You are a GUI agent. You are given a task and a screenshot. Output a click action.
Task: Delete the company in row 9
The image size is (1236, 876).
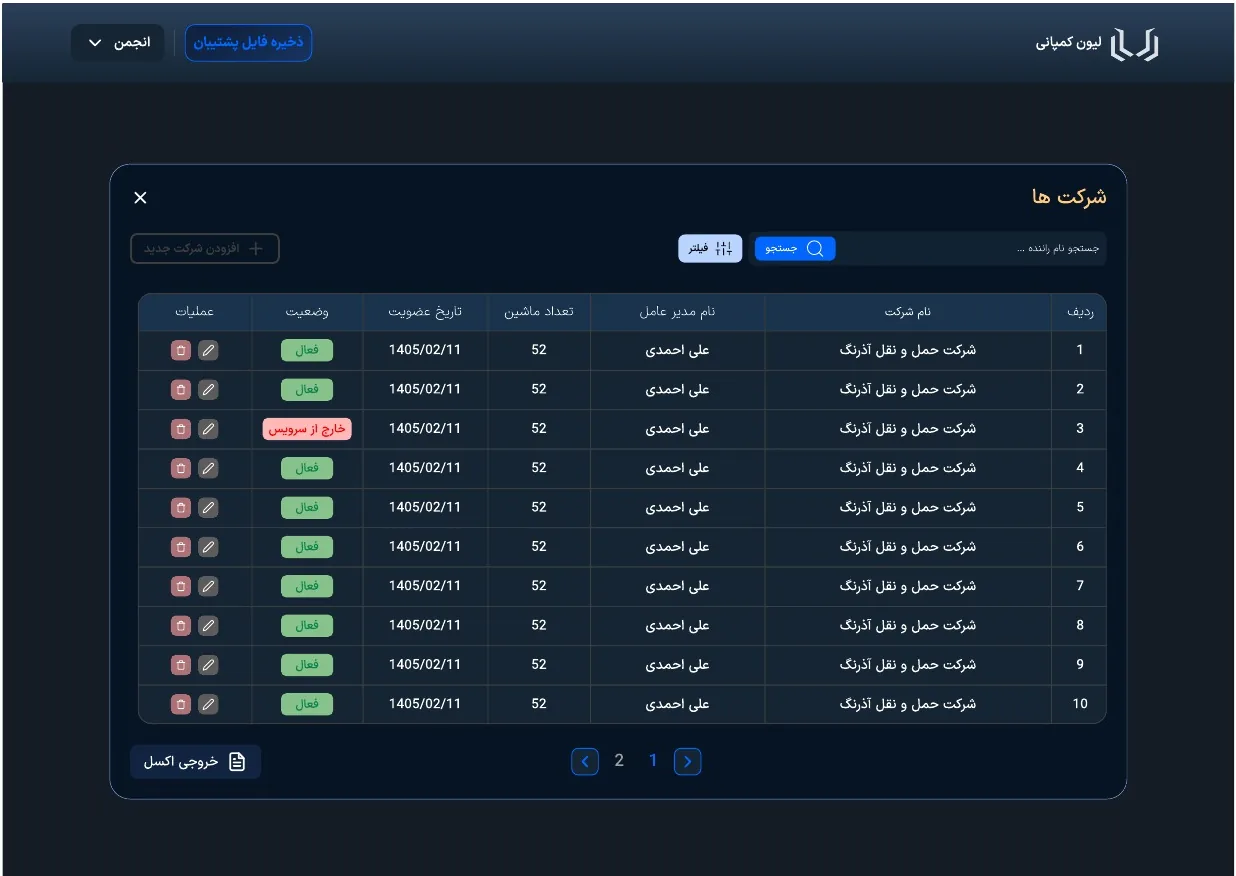[x=180, y=664]
